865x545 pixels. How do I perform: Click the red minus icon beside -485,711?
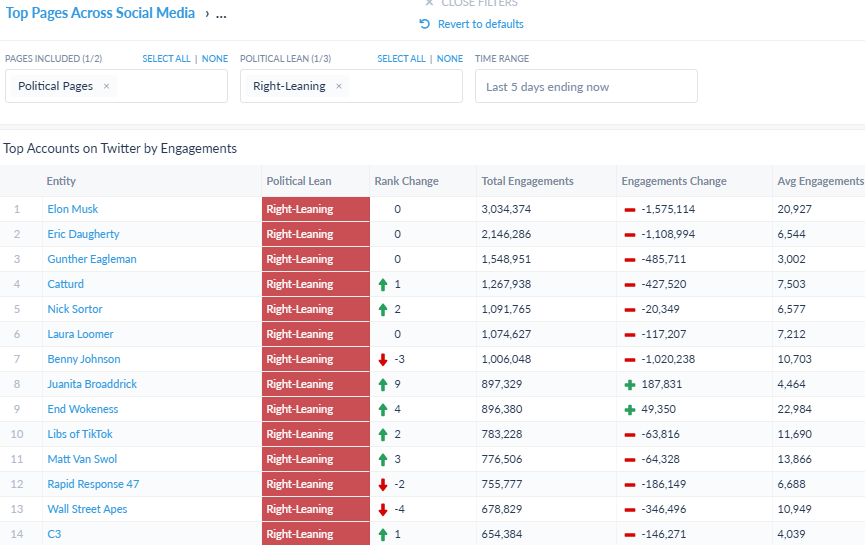tap(629, 260)
